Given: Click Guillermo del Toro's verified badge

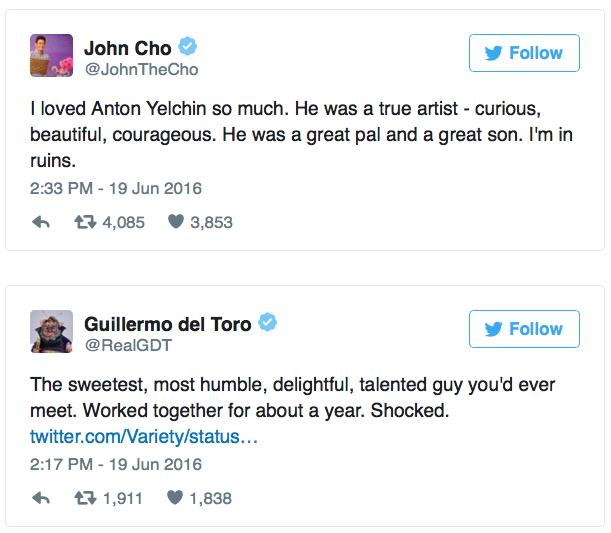Looking at the screenshot, I should coord(268,322).
